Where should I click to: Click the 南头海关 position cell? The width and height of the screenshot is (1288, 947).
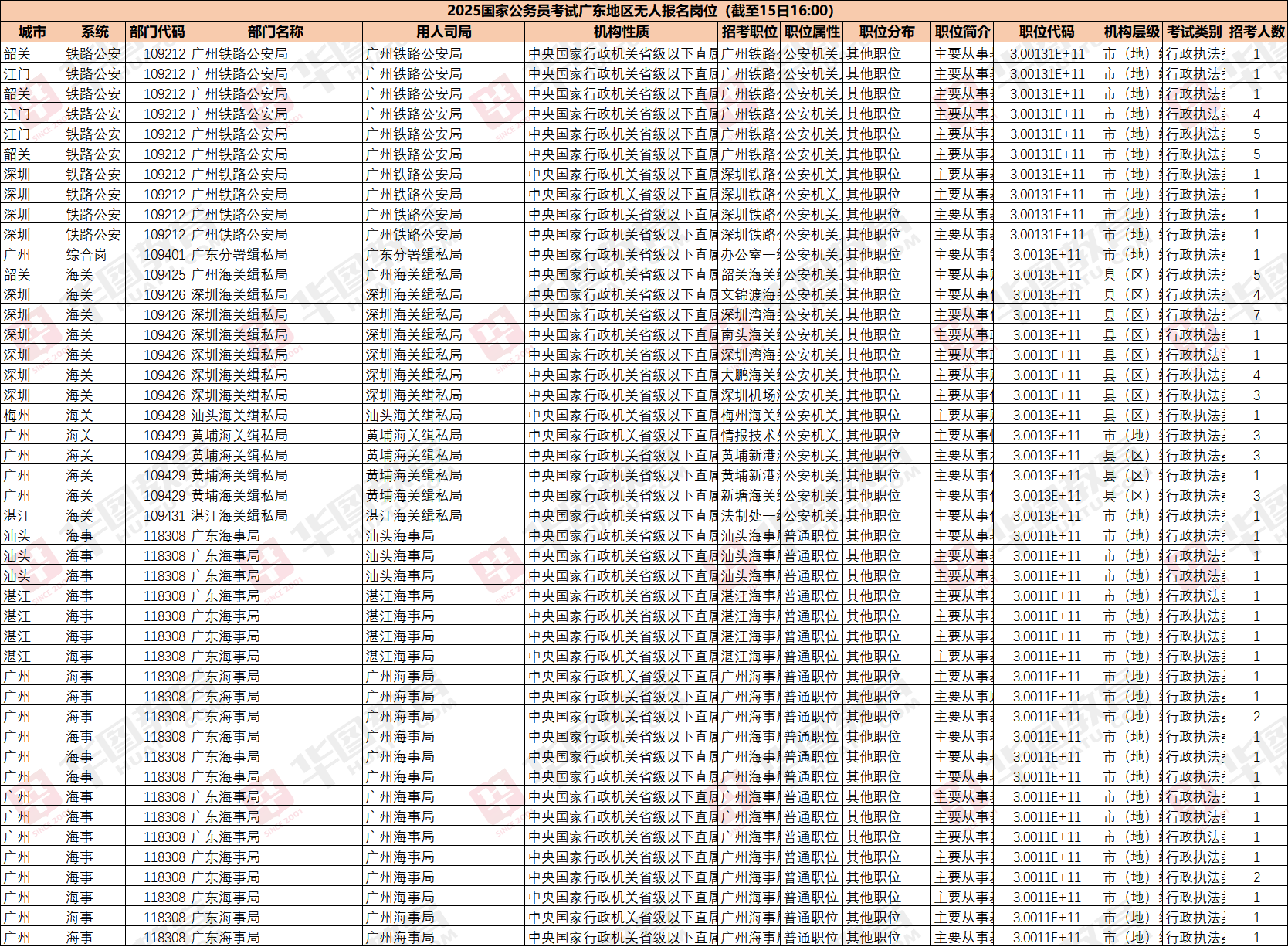(750, 335)
